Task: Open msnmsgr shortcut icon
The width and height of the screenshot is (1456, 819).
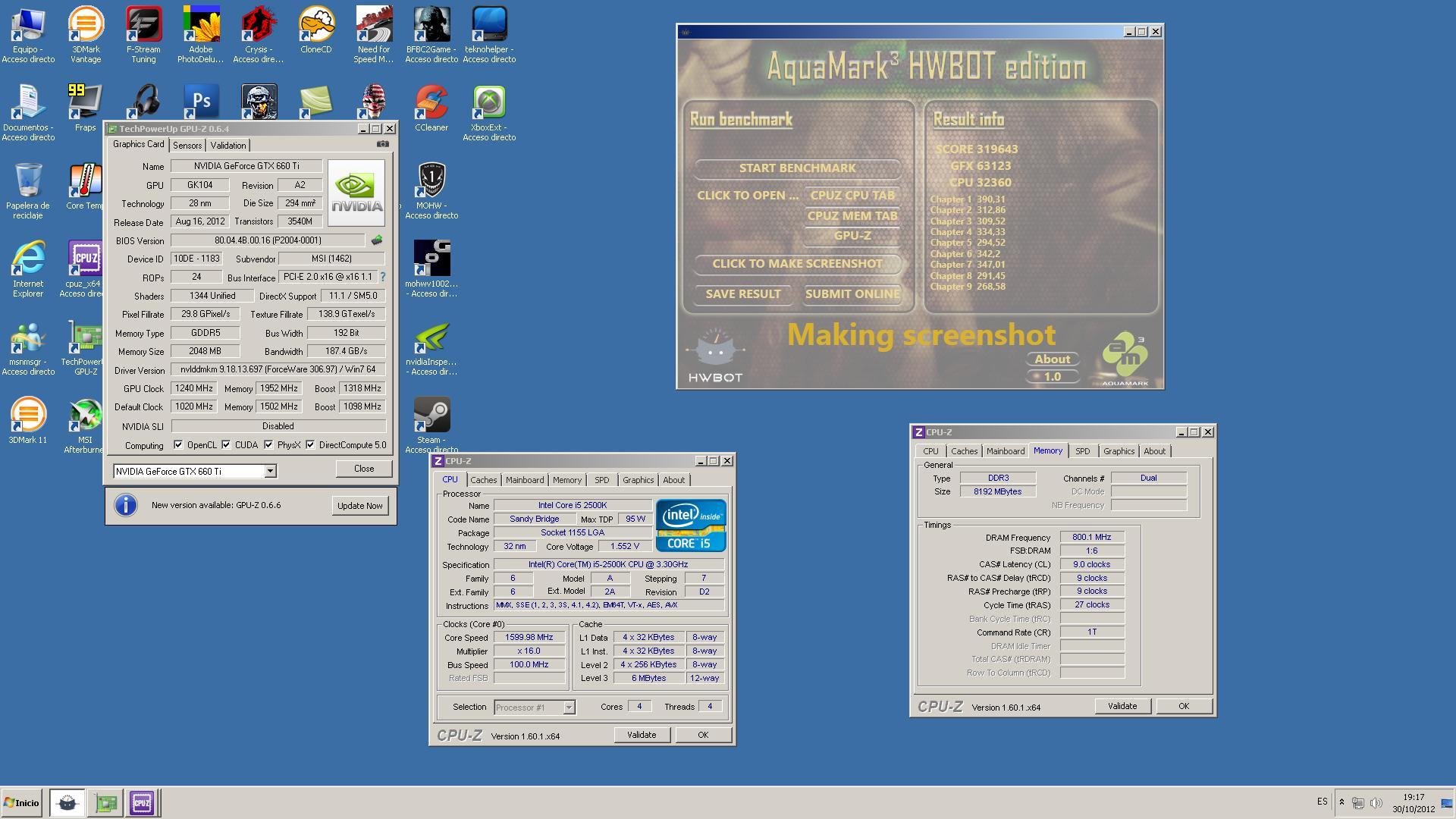Action: [28, 347]
